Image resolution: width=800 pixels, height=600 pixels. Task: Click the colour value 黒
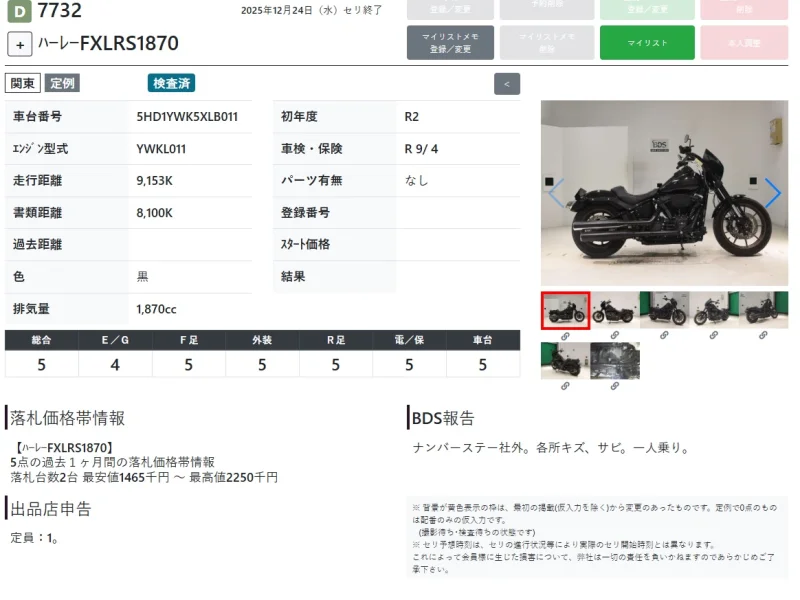point(142,277)
